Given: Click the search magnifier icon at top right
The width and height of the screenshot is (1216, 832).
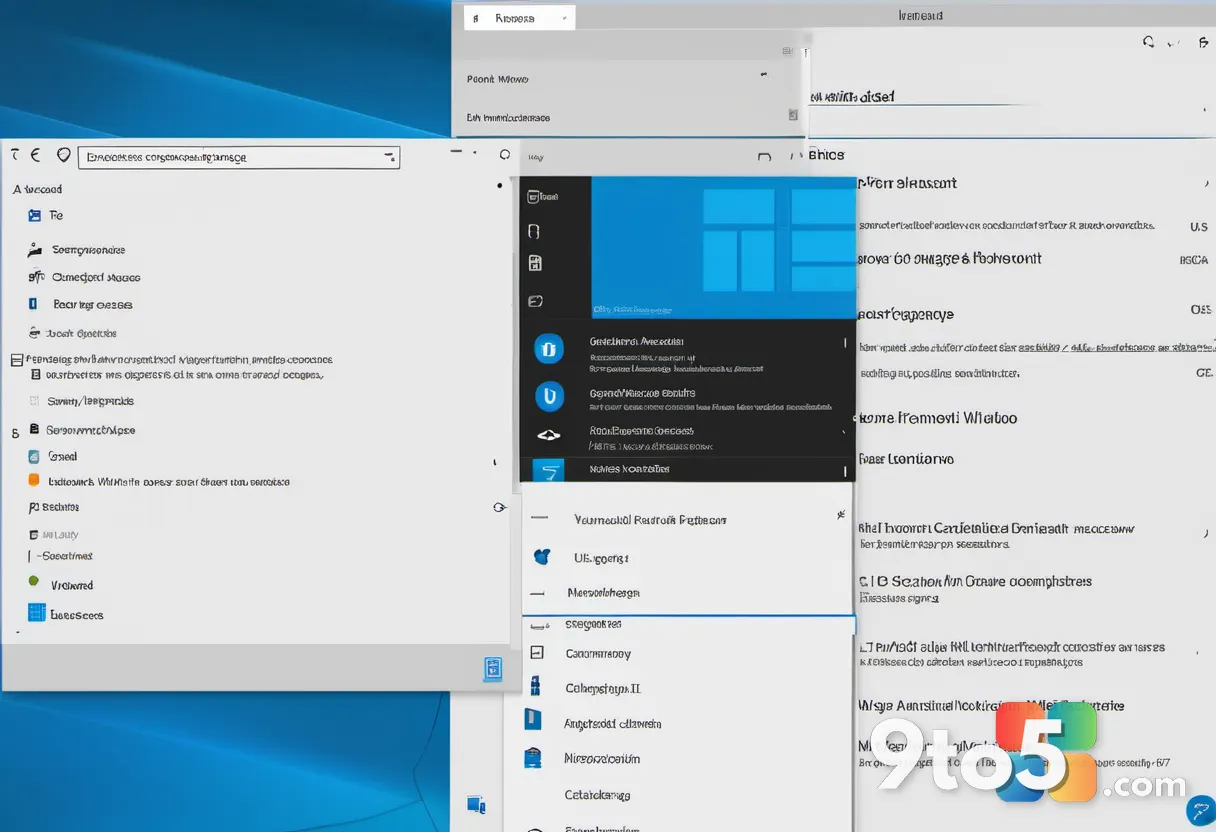Looking at the screenshot, I should coord(1149,42).
